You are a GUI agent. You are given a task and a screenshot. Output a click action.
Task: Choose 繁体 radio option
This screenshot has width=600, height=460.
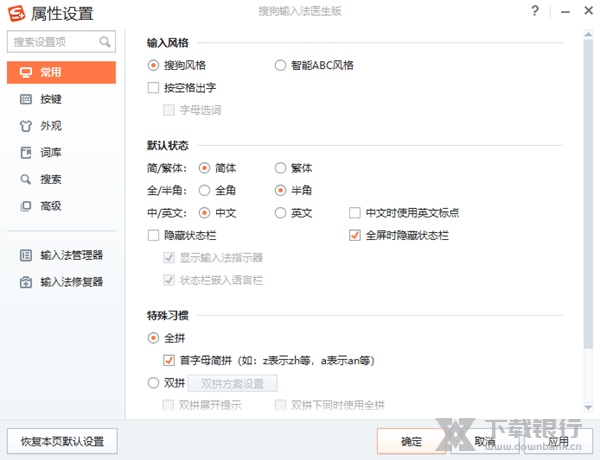coord(281,168)
